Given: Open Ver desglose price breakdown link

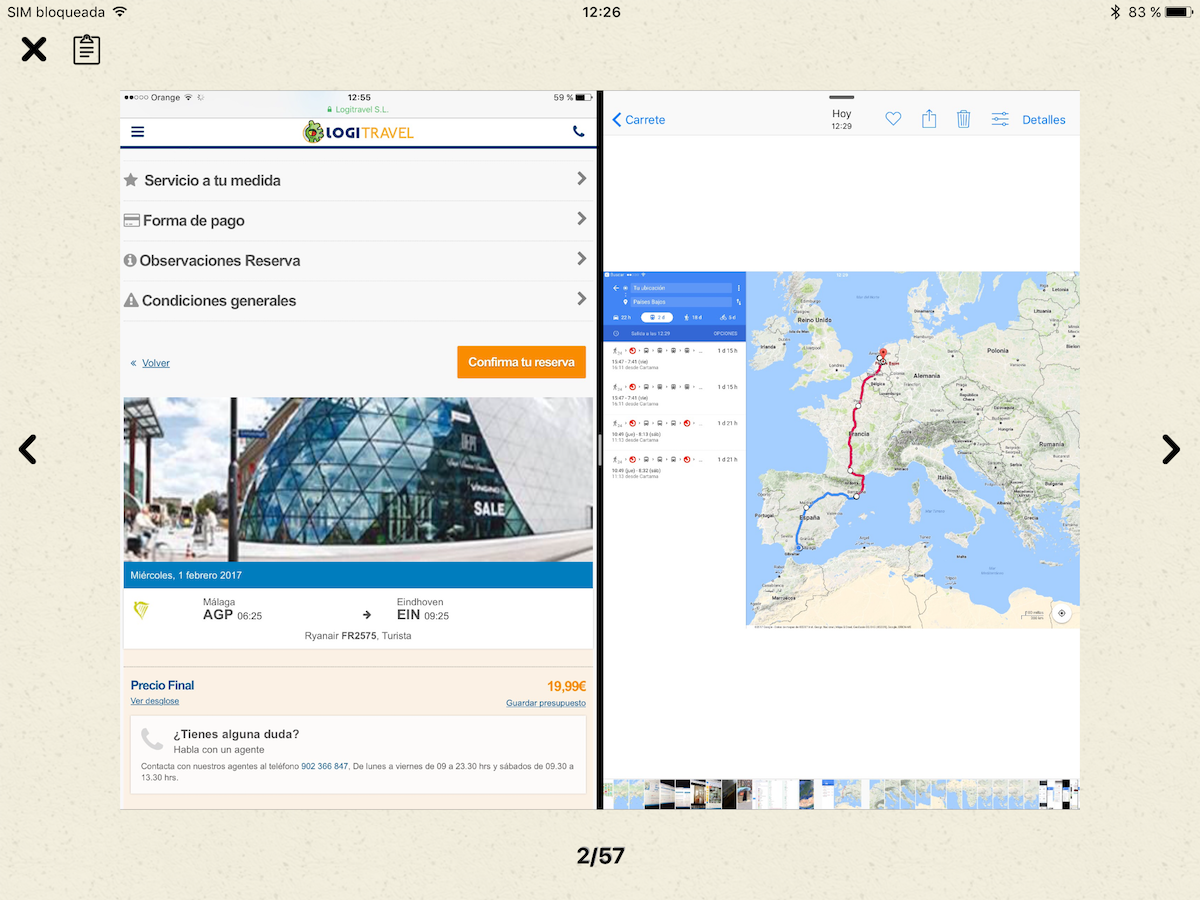Looking at the screenshot, I should [155, 701].
